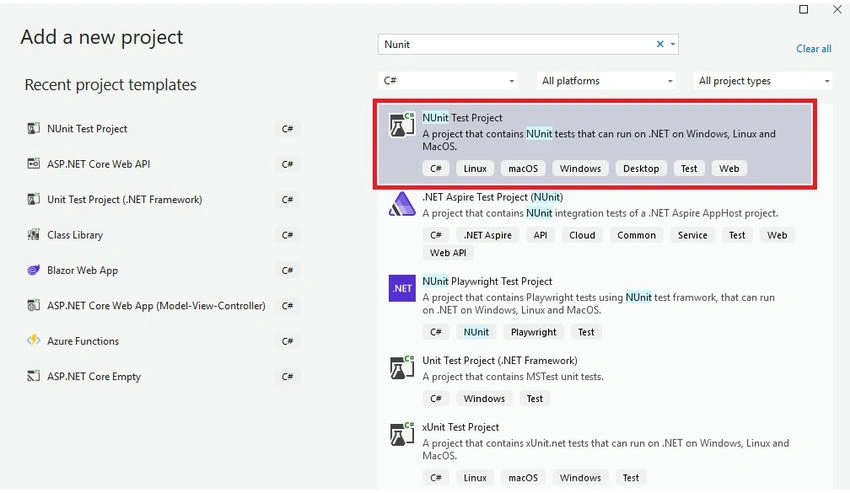The height and width of the screenshot is (493, 850).
Task: Click the recent Unit Test Project (.NET Framework) icon
Action: point(34,199)
